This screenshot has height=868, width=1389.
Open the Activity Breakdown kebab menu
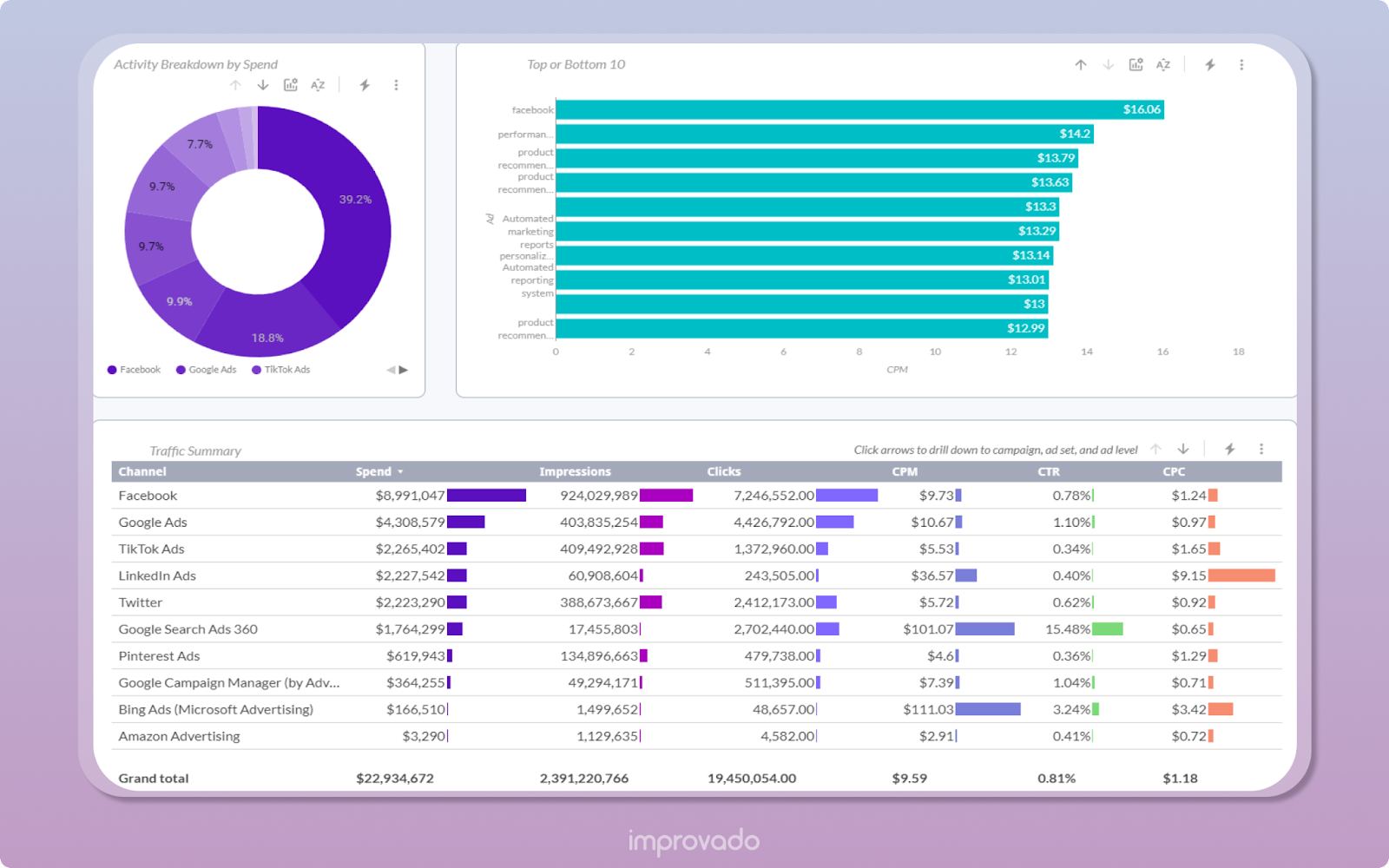pyautogui.click(x=397, y=84)
